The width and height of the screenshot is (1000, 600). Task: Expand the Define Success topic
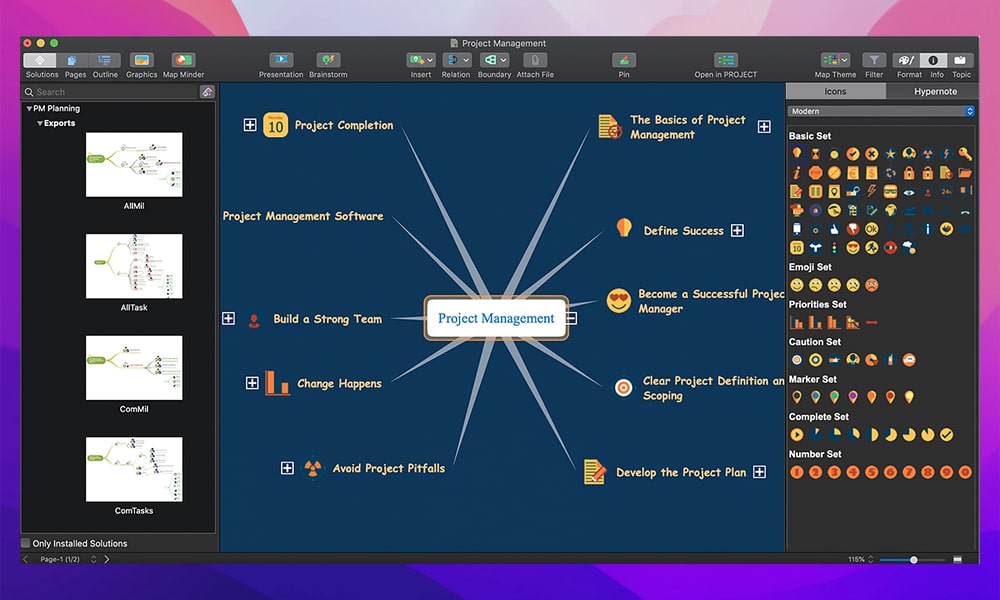737,230
